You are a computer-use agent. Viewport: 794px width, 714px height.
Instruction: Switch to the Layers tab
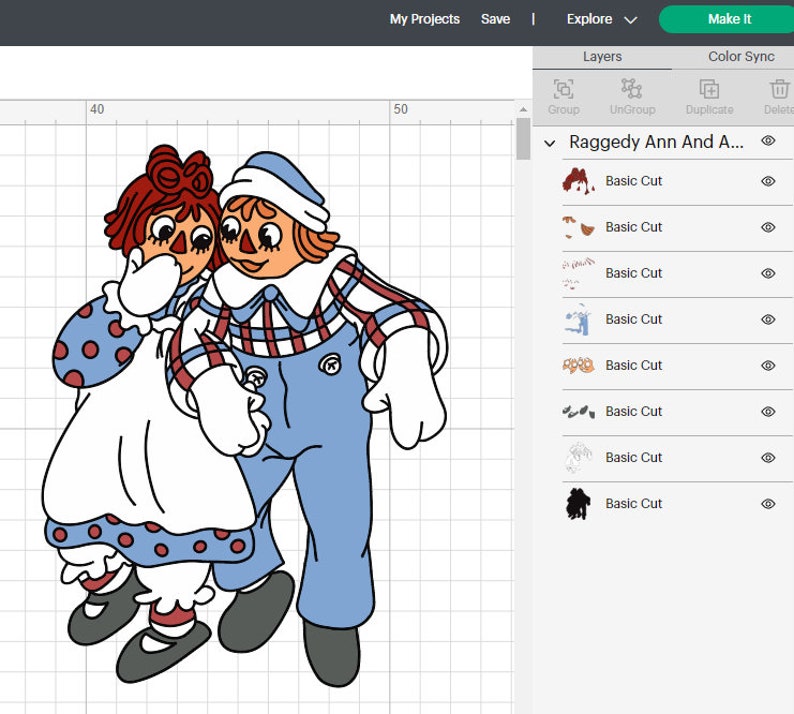602,56
